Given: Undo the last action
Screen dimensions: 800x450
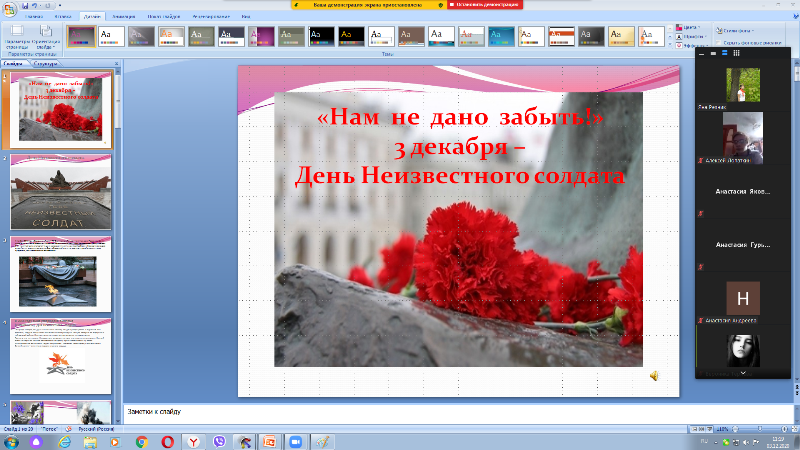Looking at the screenshot, I should (35, 6).
